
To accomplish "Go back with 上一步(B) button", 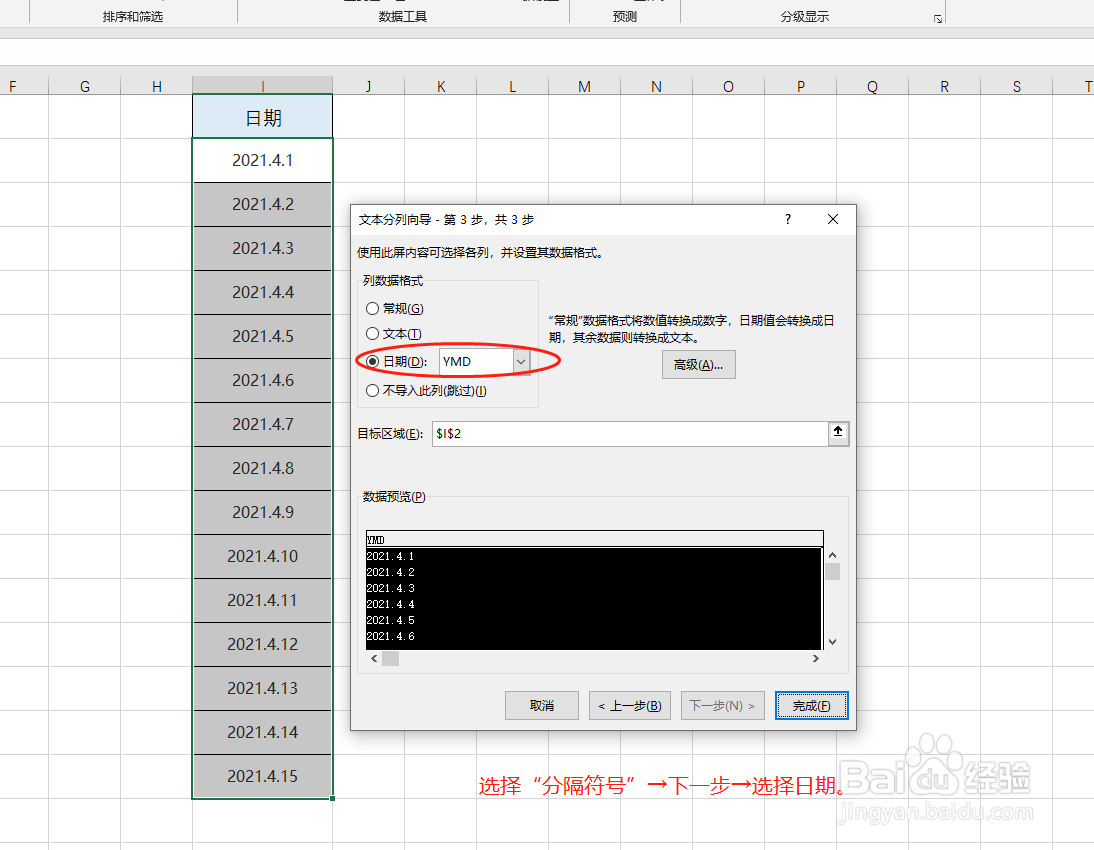I will click(630, 706).
